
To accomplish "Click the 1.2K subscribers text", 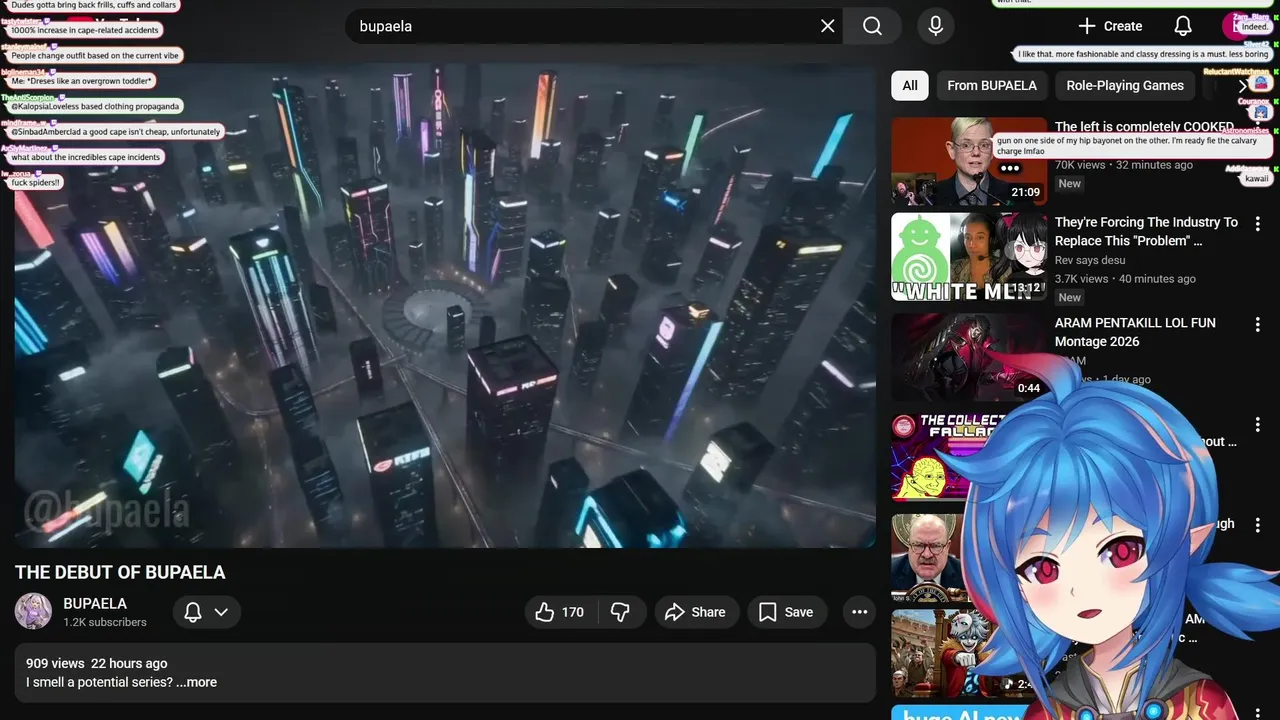I will (105, 622).
